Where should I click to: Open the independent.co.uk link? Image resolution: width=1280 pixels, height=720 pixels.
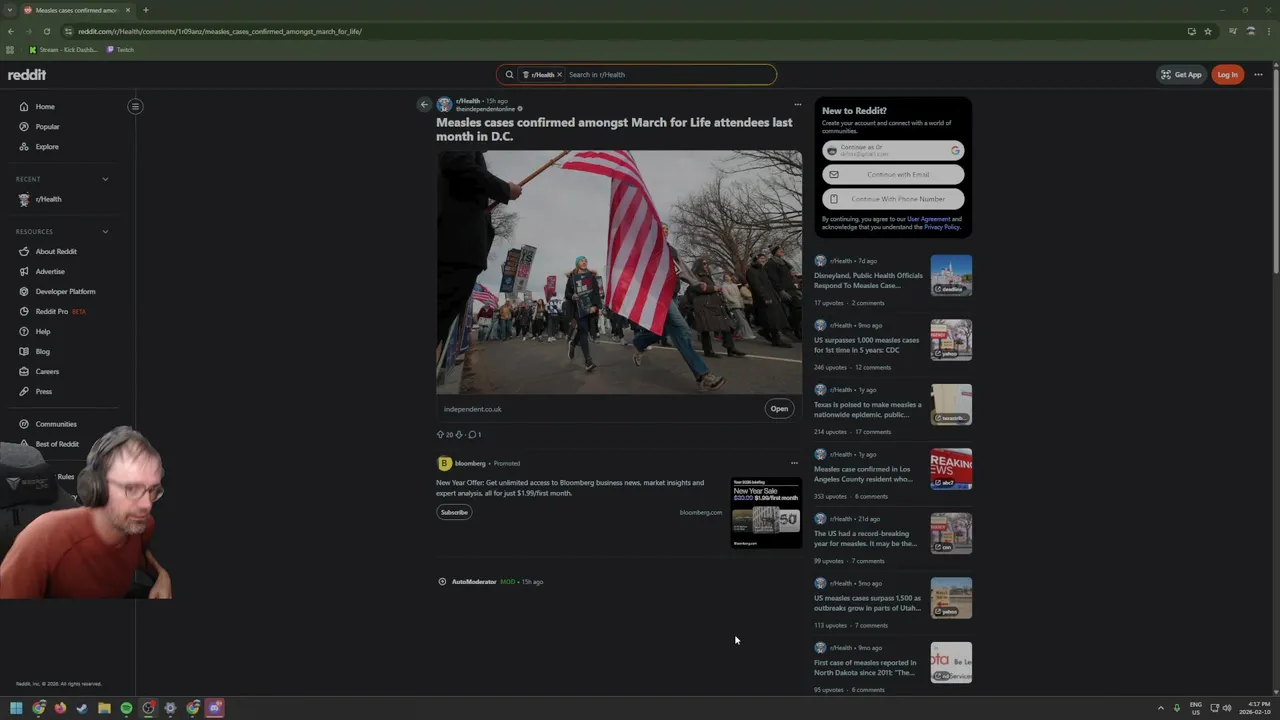[473, 409]
